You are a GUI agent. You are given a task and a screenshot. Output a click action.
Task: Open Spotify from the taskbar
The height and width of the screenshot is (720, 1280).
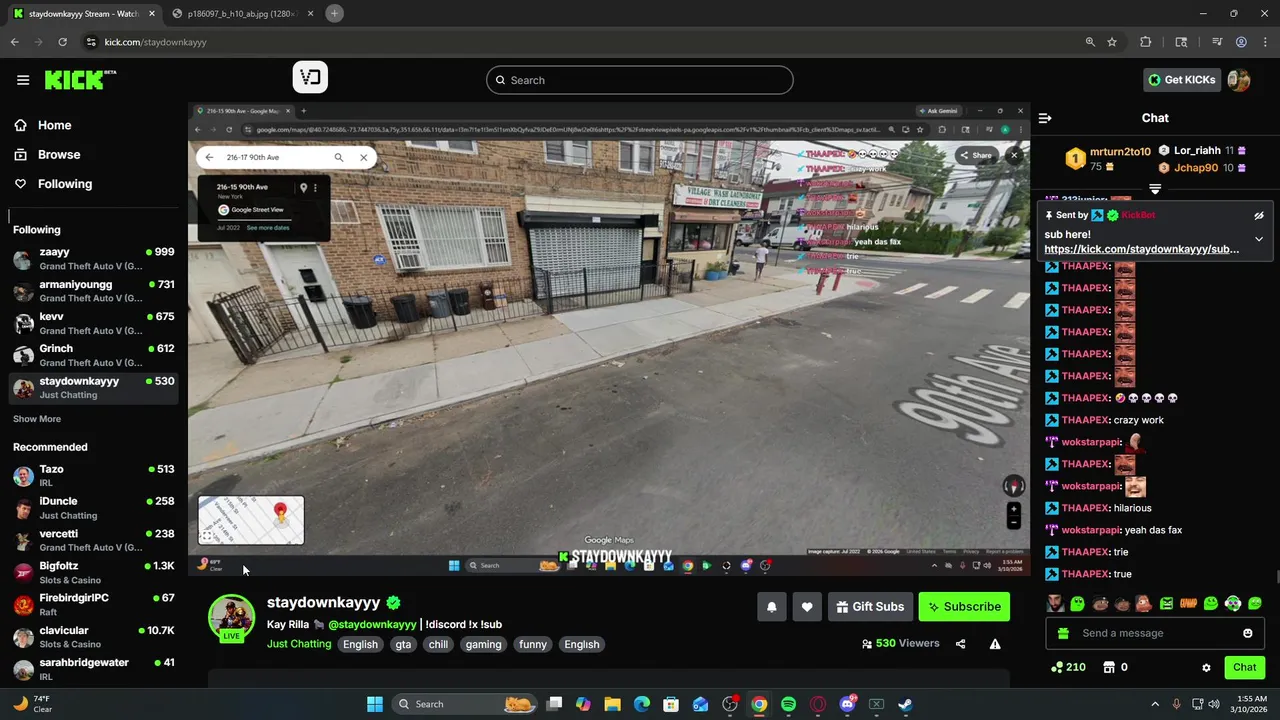pos(788,704)
